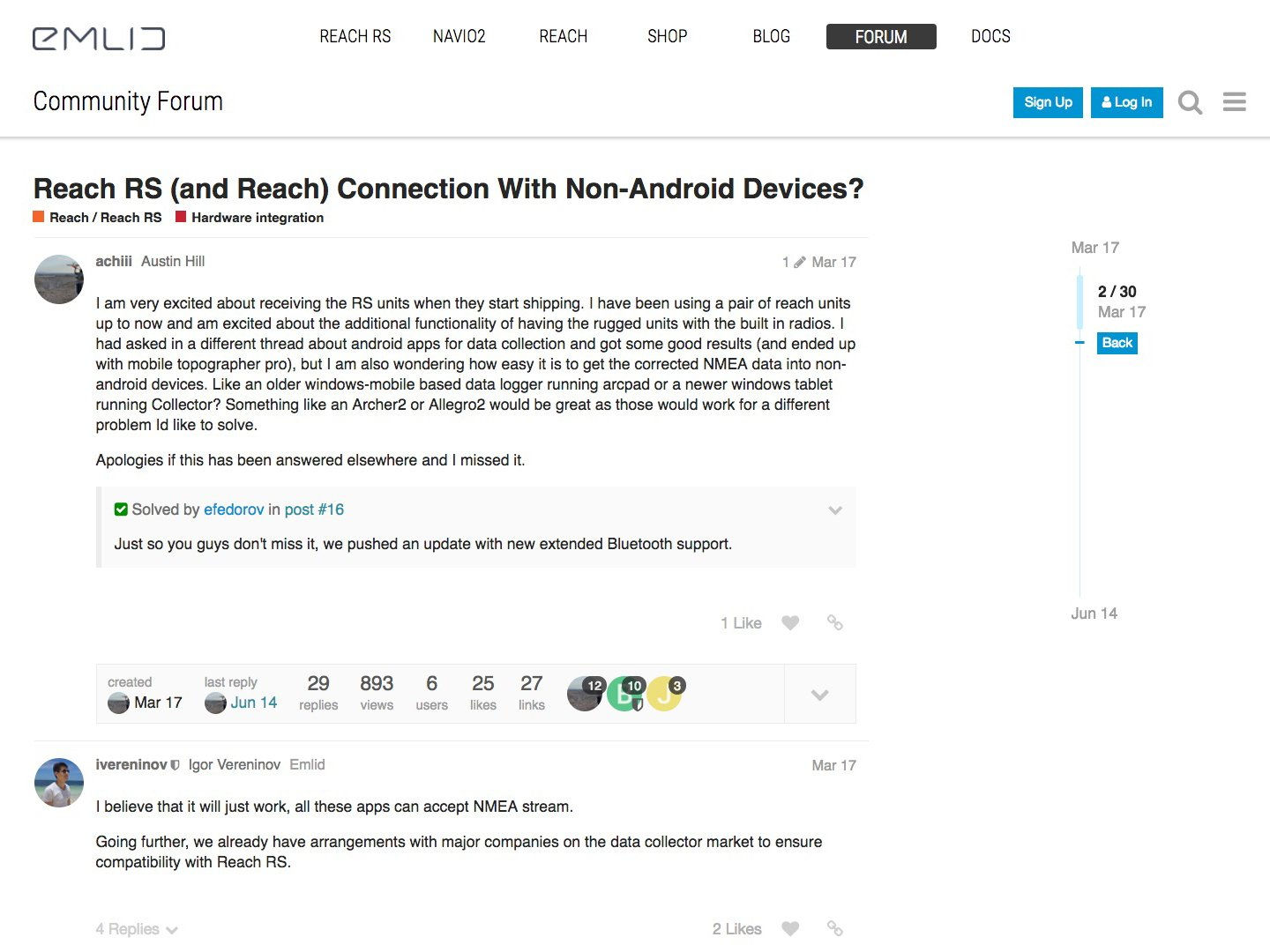Show who liked via 2 Likes

pyautogui.click(x=736, y=929)
